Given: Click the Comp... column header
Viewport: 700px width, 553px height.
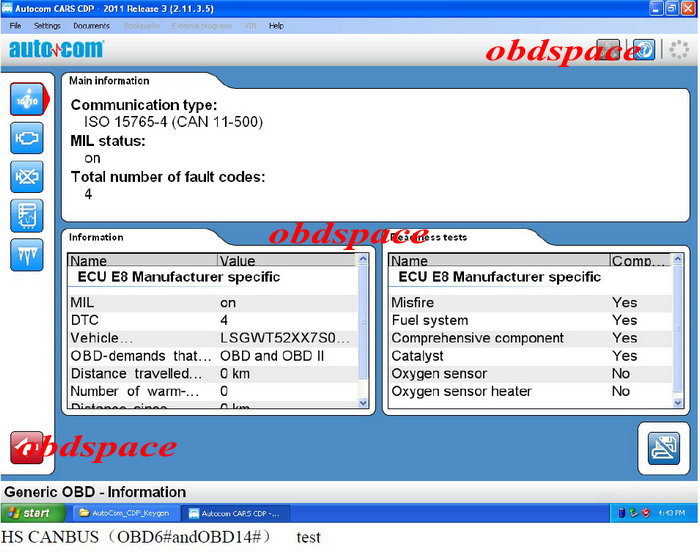Looking at the screenshot, I should 640,260.
